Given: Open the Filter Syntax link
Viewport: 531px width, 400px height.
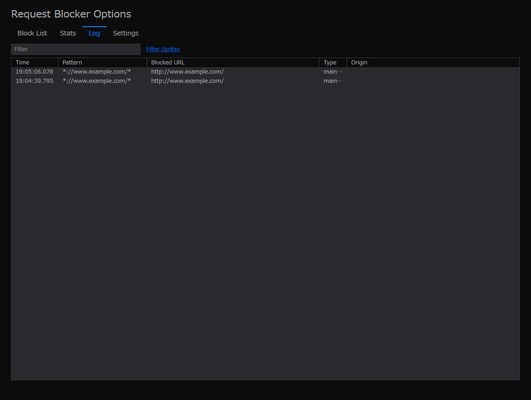Looking at the screenshot, I should point(163,49).
